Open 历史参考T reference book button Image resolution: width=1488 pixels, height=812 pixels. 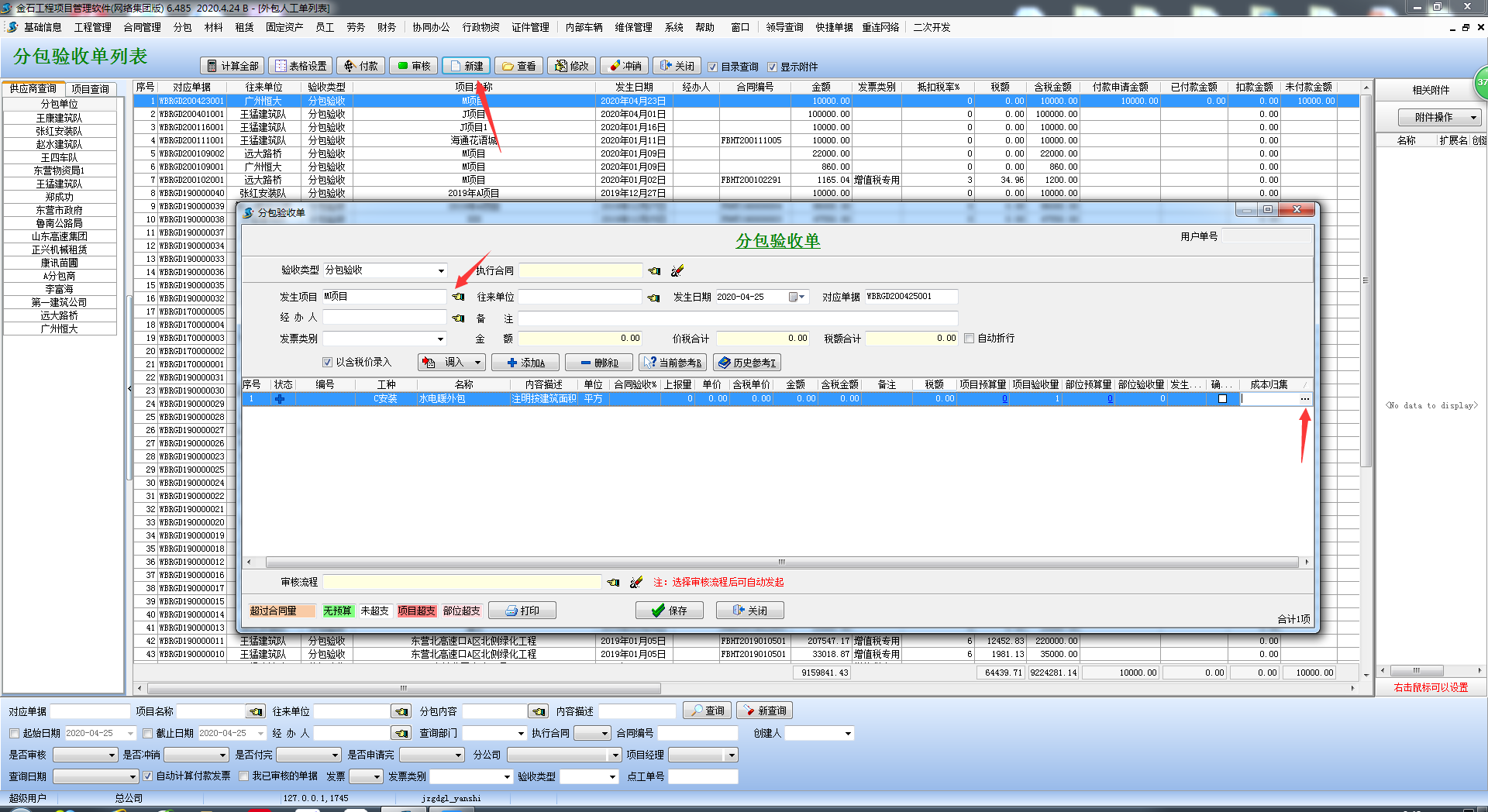click(x=747, y=363)
